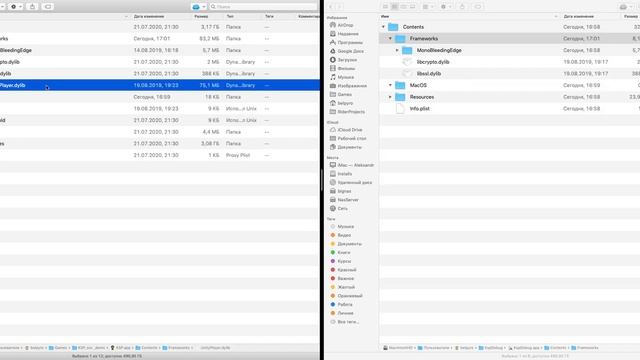This screenshot has height=360, width=640.
Task: Switch right window to icon view
Action: coord(385,7)
